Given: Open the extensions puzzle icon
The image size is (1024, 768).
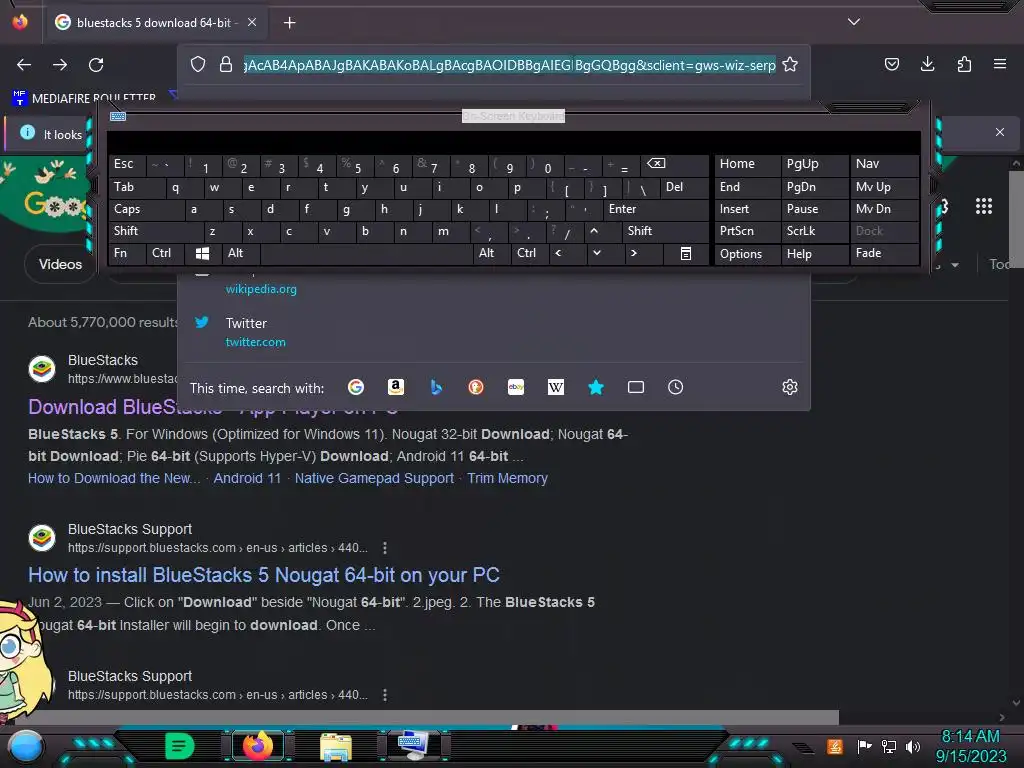Looking at the screenshot, I should tap(964, 64).
